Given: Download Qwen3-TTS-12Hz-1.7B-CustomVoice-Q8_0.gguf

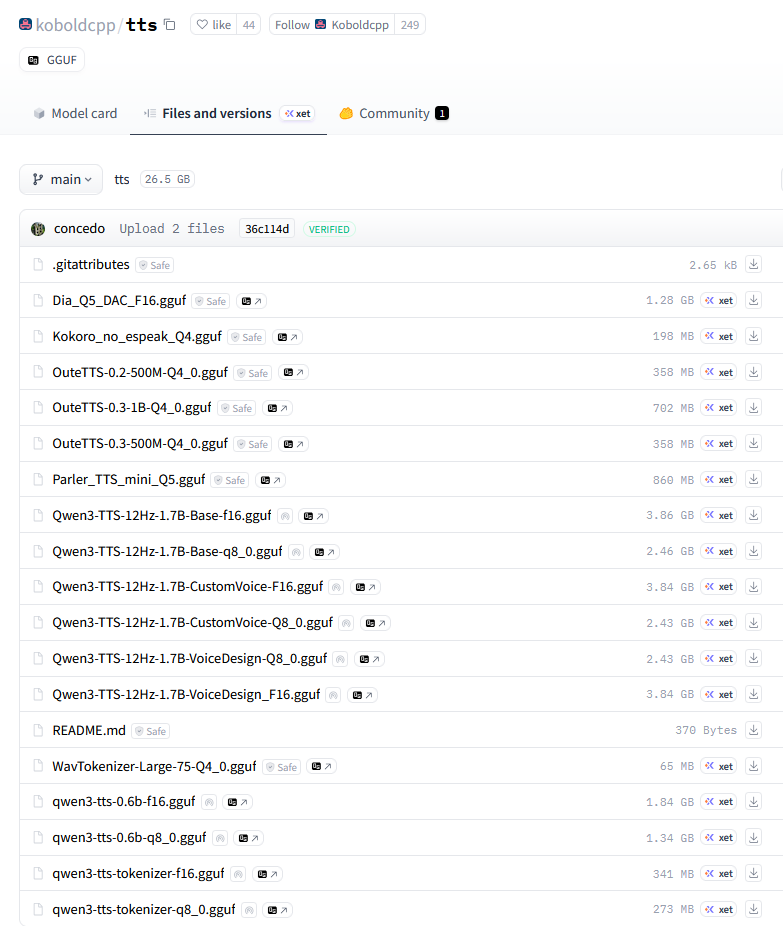Looking at the screenshot, I should [x=753, y=622].
